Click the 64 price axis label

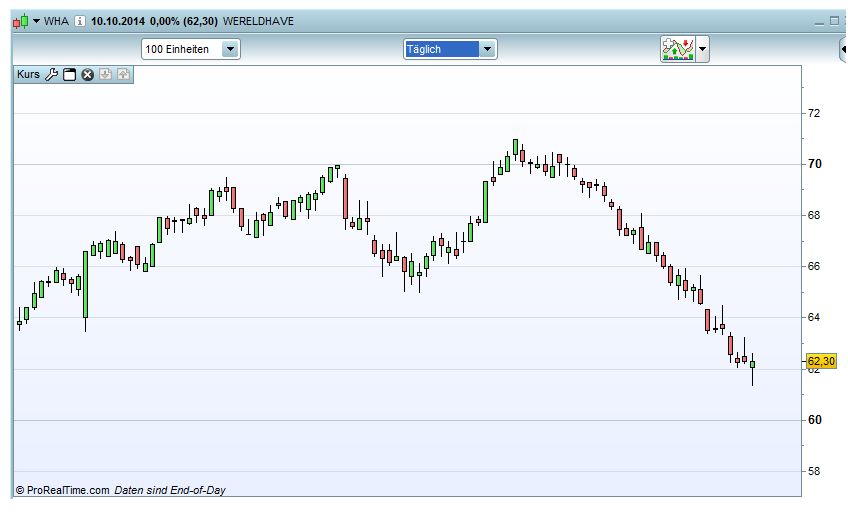813,317
